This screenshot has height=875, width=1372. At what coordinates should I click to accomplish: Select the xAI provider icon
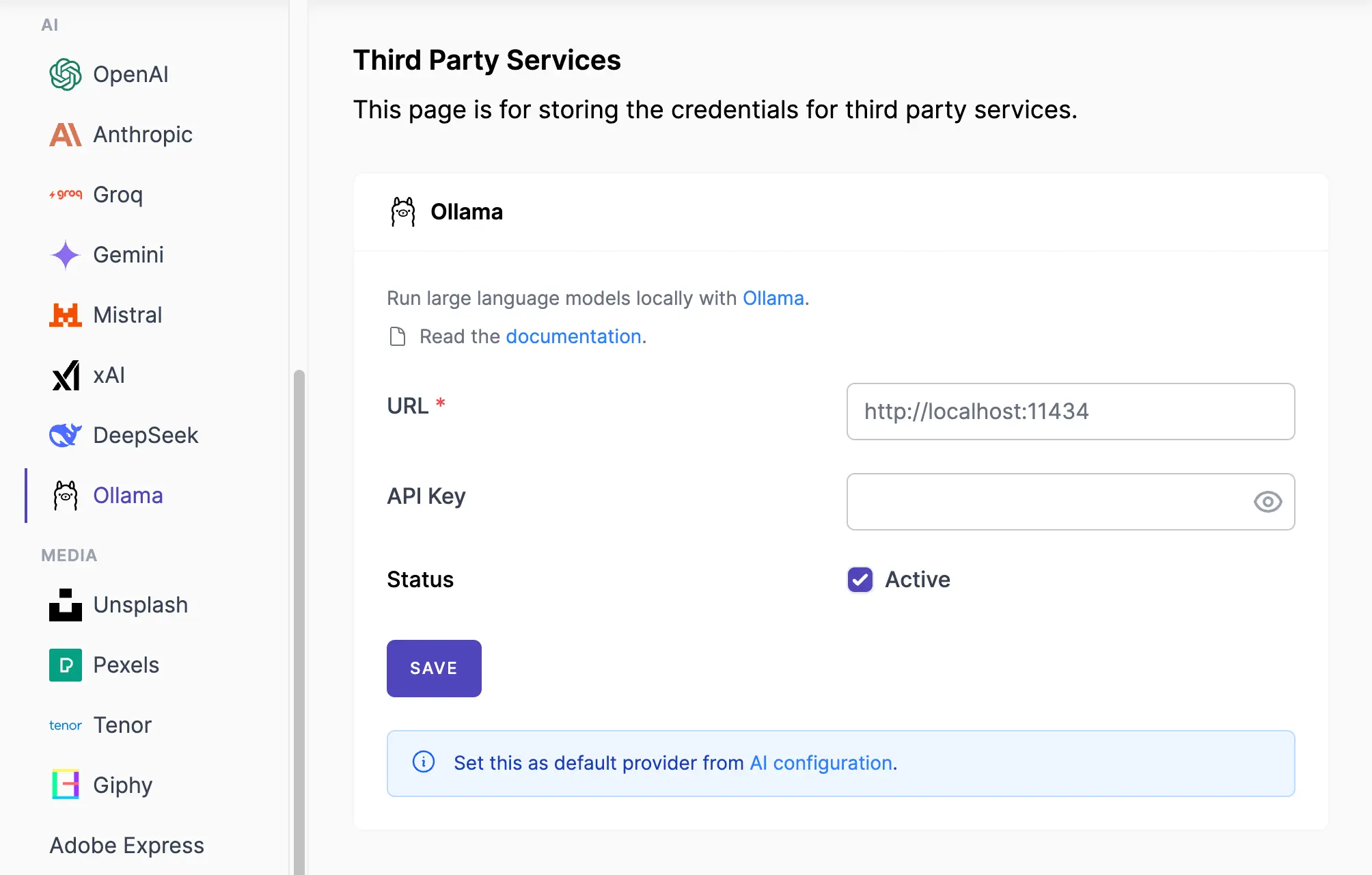66,375
